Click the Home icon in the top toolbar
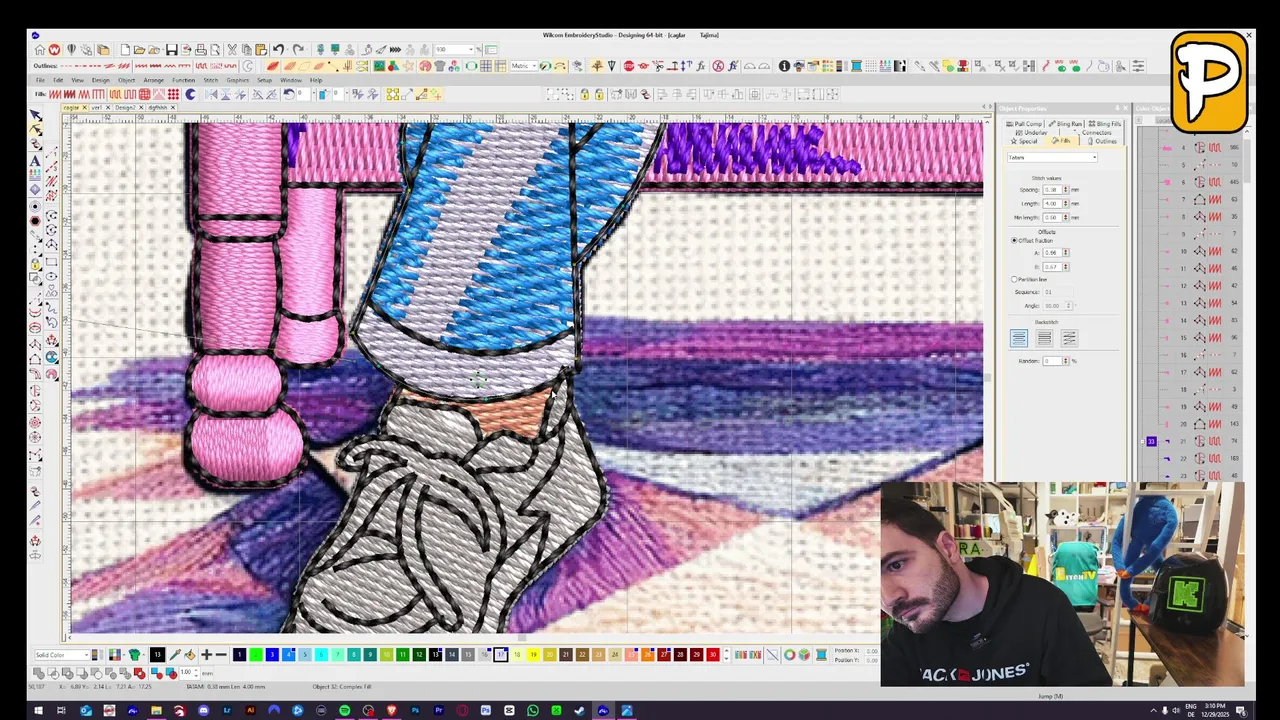 (x=39, y=49)
